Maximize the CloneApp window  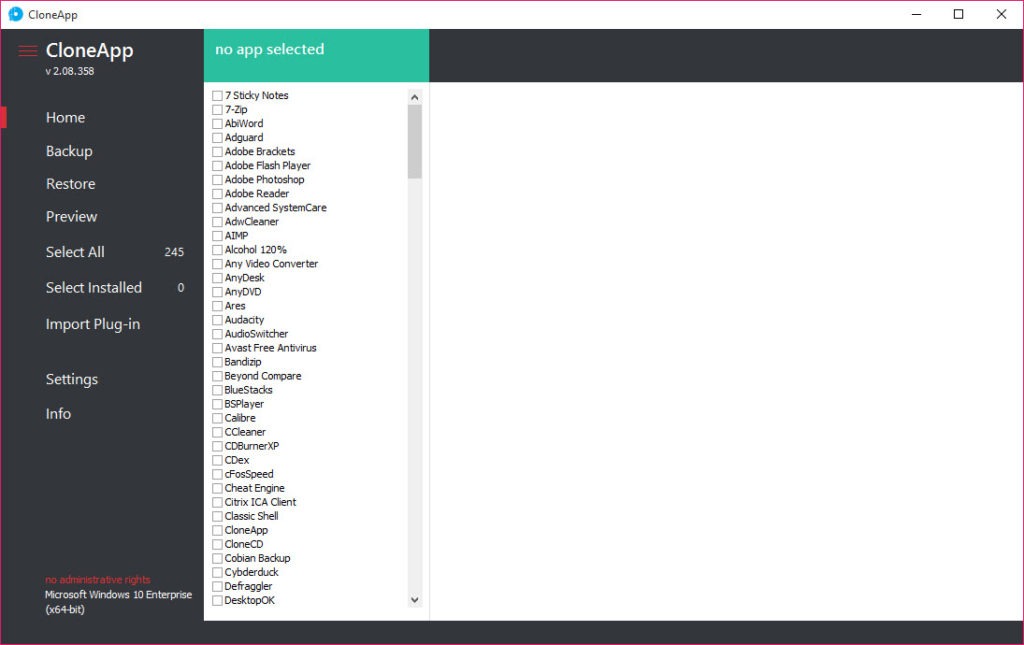(959, 14)
